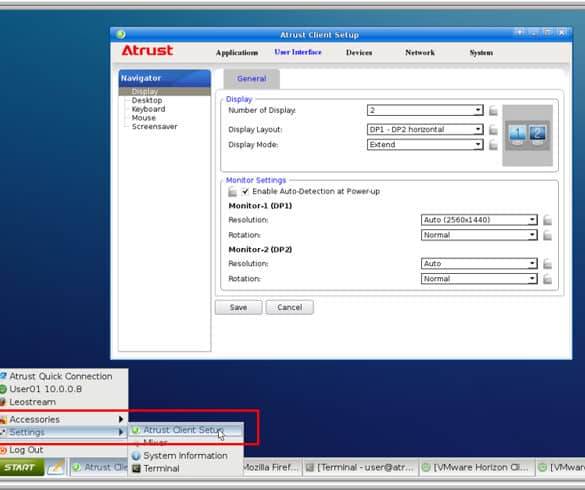
Task: Open Atrust Client Setup from Settings submenu
Action: (x=185, y=430)
